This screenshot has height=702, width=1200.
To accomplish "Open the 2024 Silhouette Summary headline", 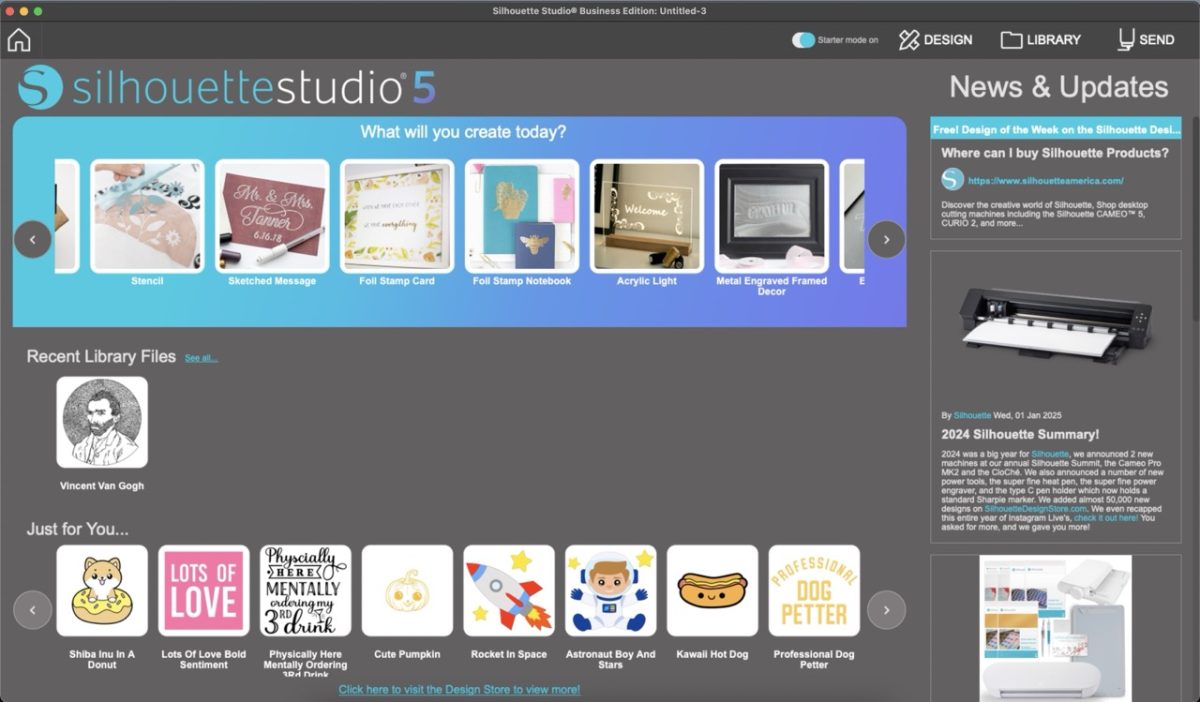I will tap(1020, 435).
